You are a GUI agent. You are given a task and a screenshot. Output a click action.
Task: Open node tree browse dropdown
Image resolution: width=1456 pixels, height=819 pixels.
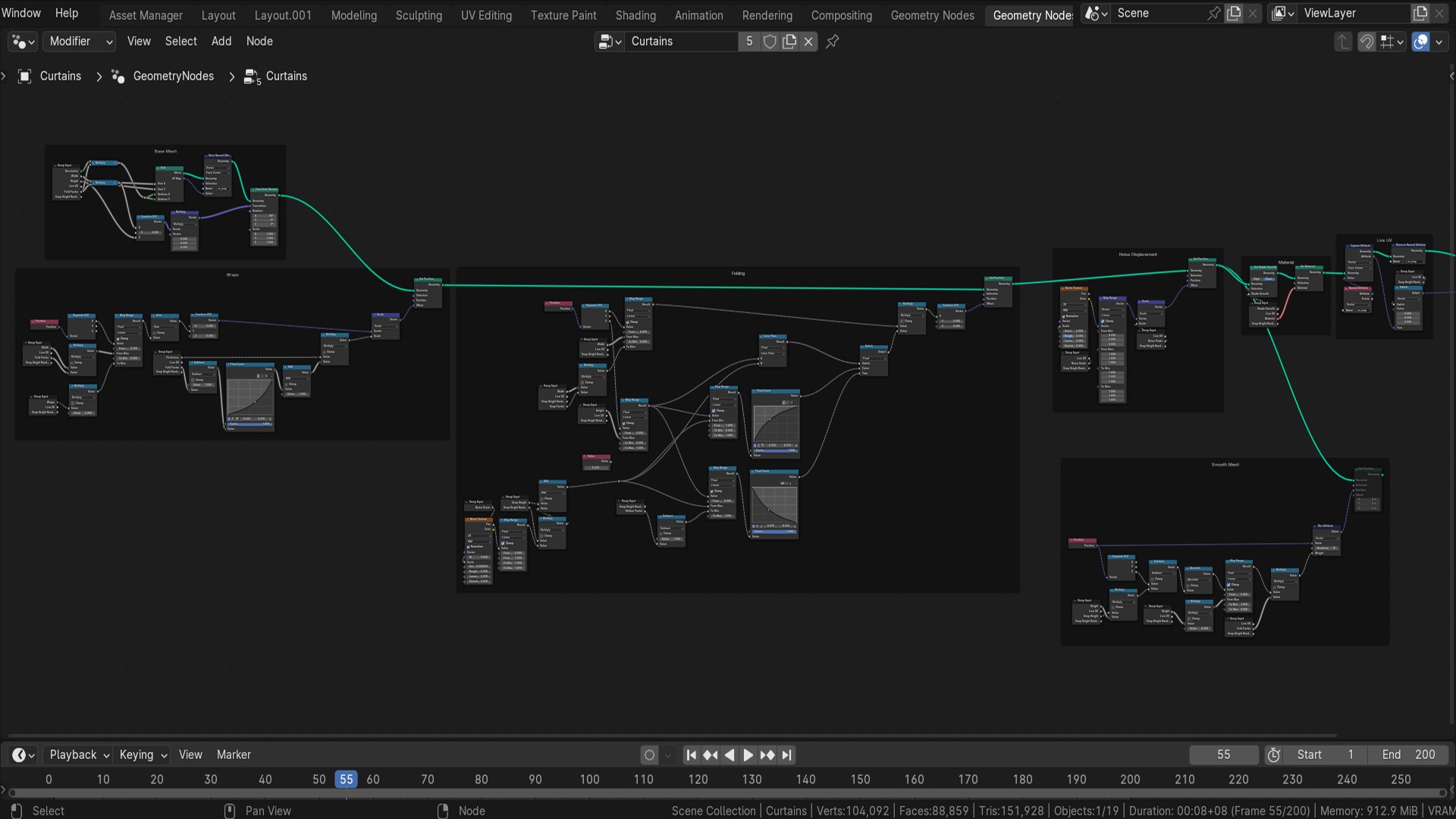click(610, 42)
